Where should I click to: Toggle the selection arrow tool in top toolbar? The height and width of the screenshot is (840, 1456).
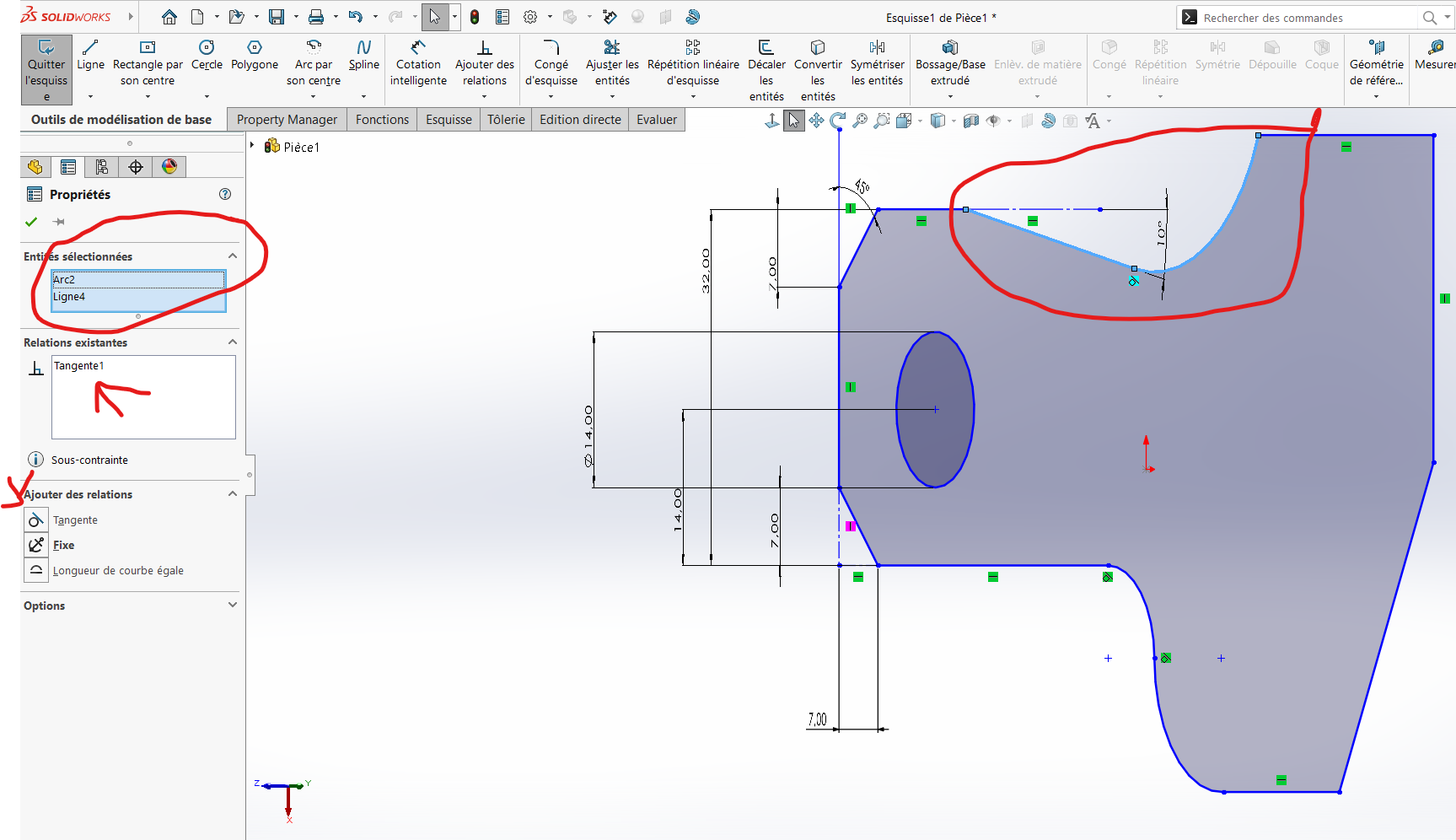(435, 17)
